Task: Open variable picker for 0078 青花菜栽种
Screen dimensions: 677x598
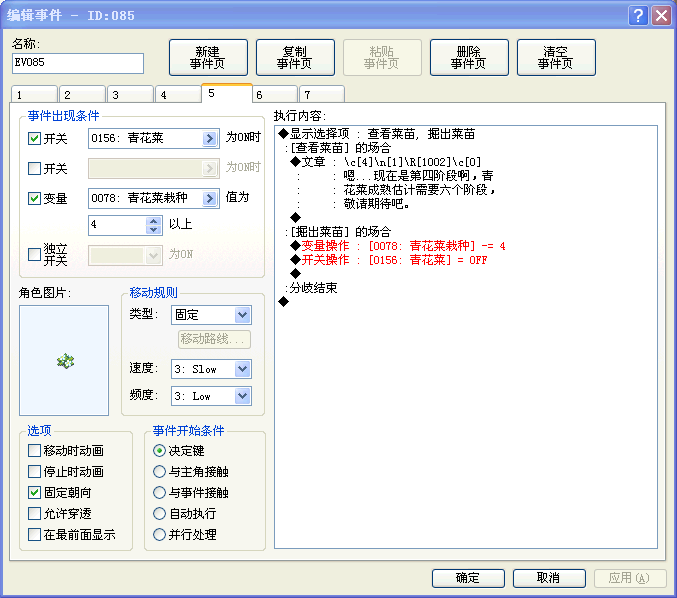Action: click(x=209, y=198)
